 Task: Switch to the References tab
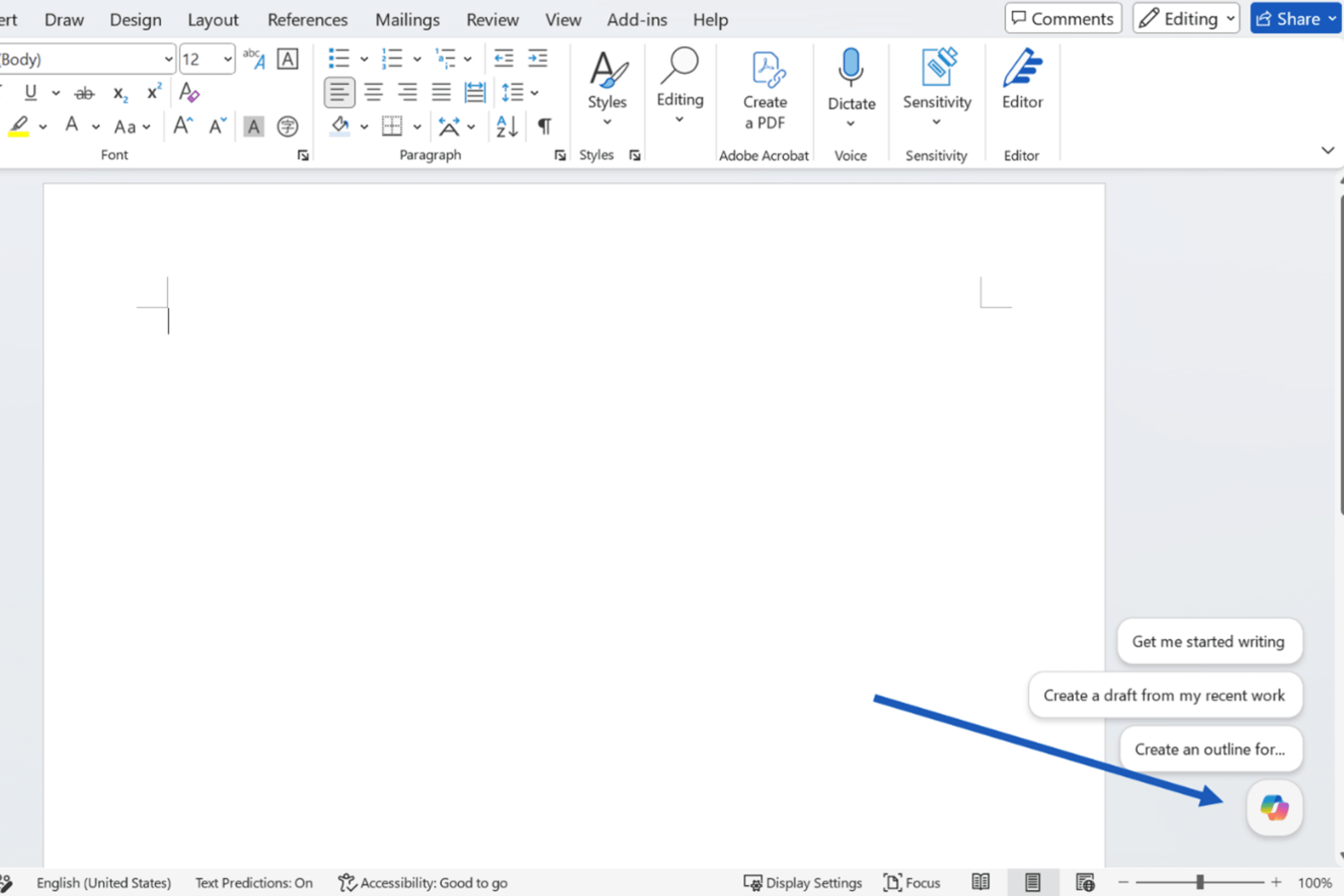tap(307, 20)
